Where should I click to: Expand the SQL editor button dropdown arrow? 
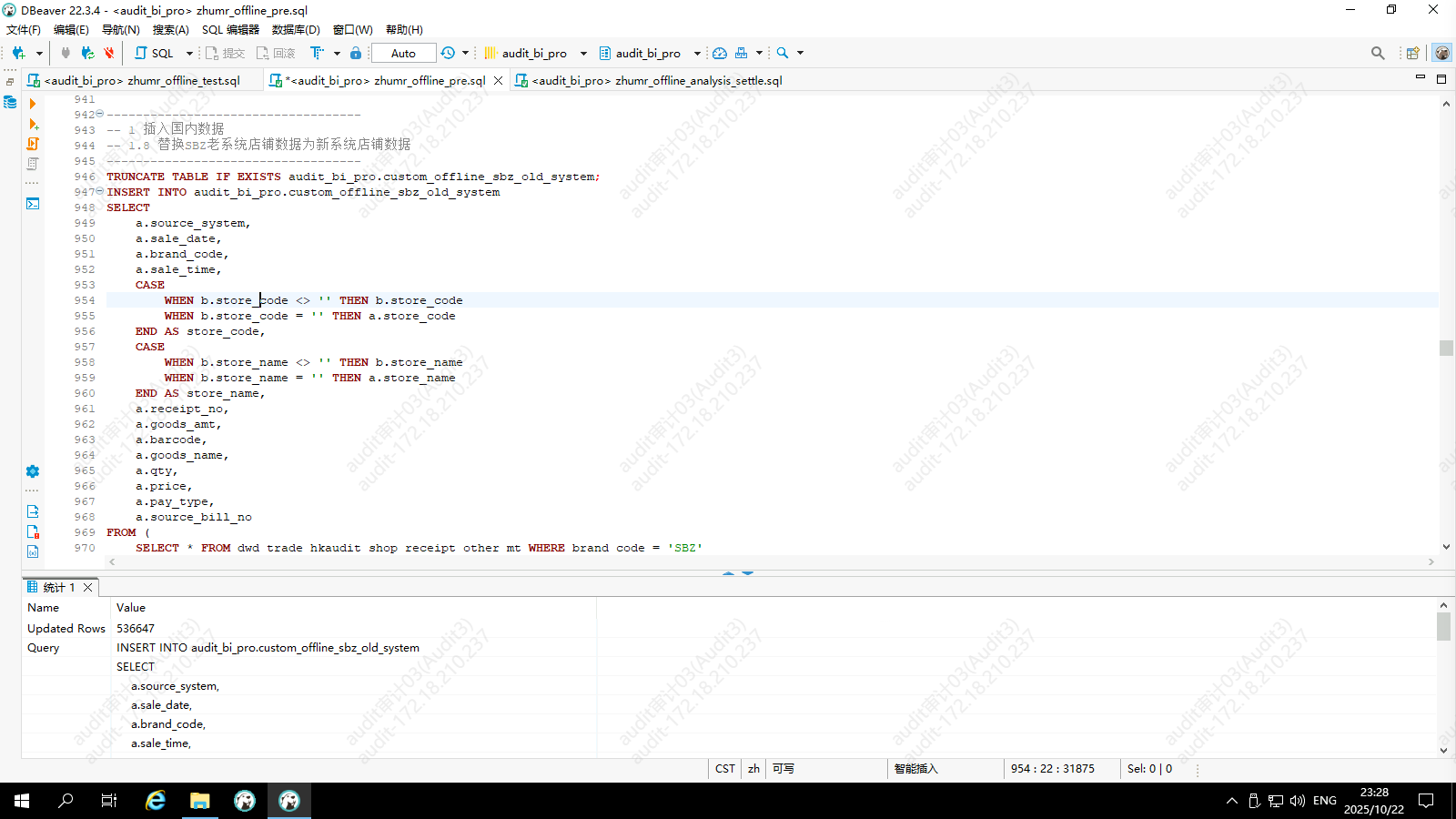(x=189, y=53)
